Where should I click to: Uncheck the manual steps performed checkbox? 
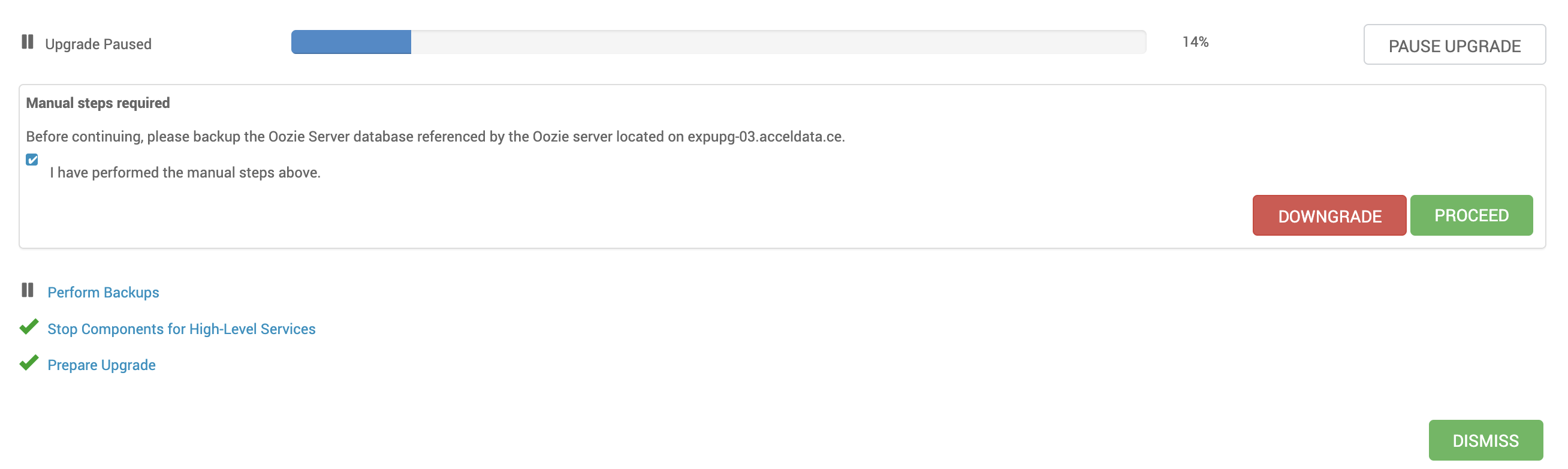tap(32, 160)
